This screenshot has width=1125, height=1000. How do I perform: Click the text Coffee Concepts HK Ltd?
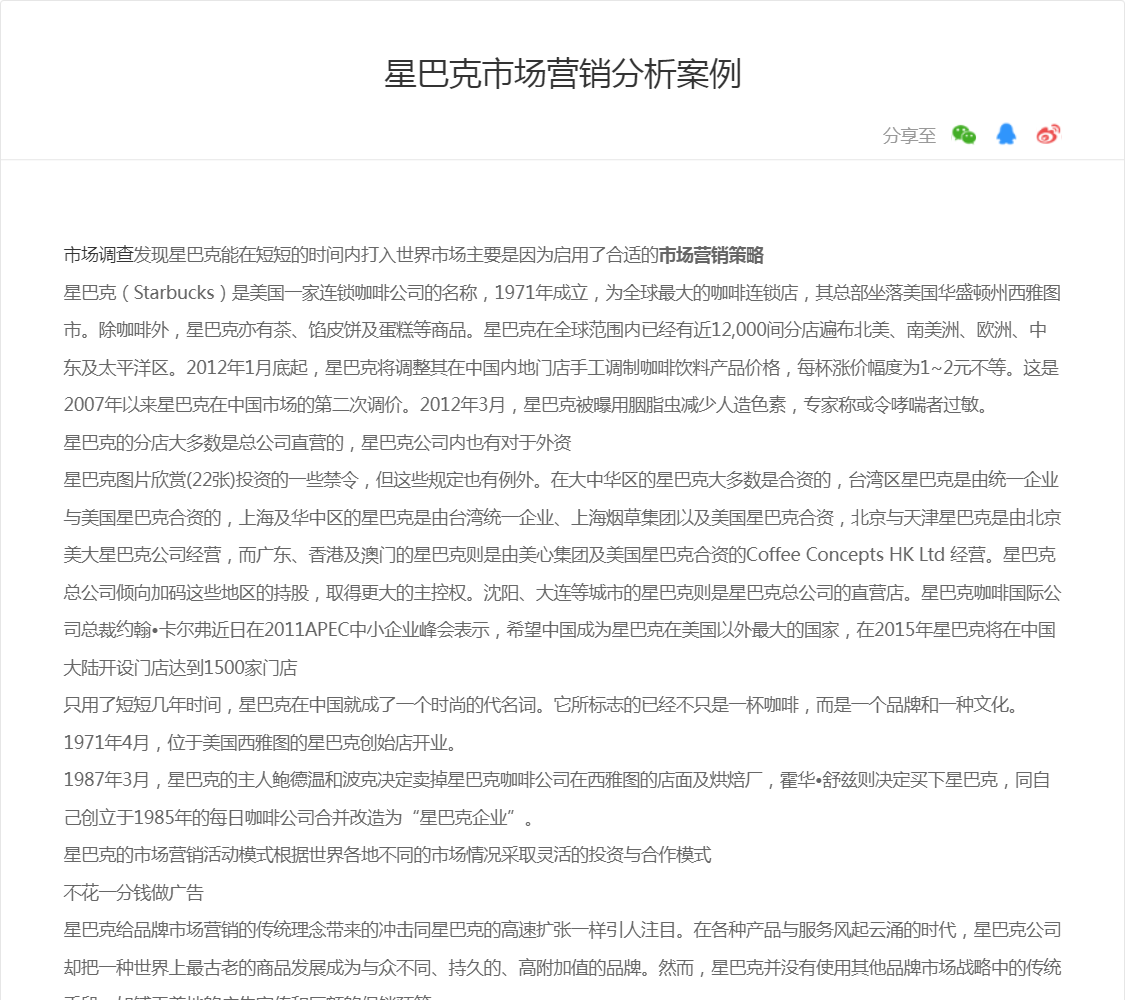coord(845,555)
